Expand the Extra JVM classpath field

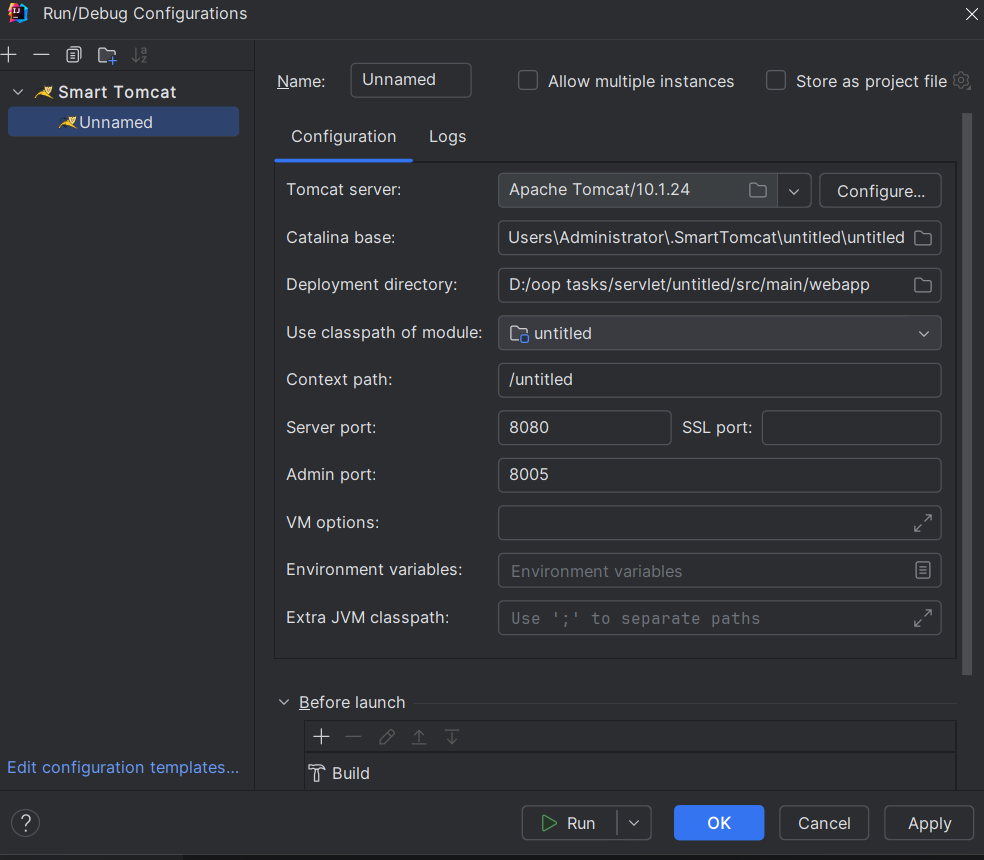coord(922,618)
